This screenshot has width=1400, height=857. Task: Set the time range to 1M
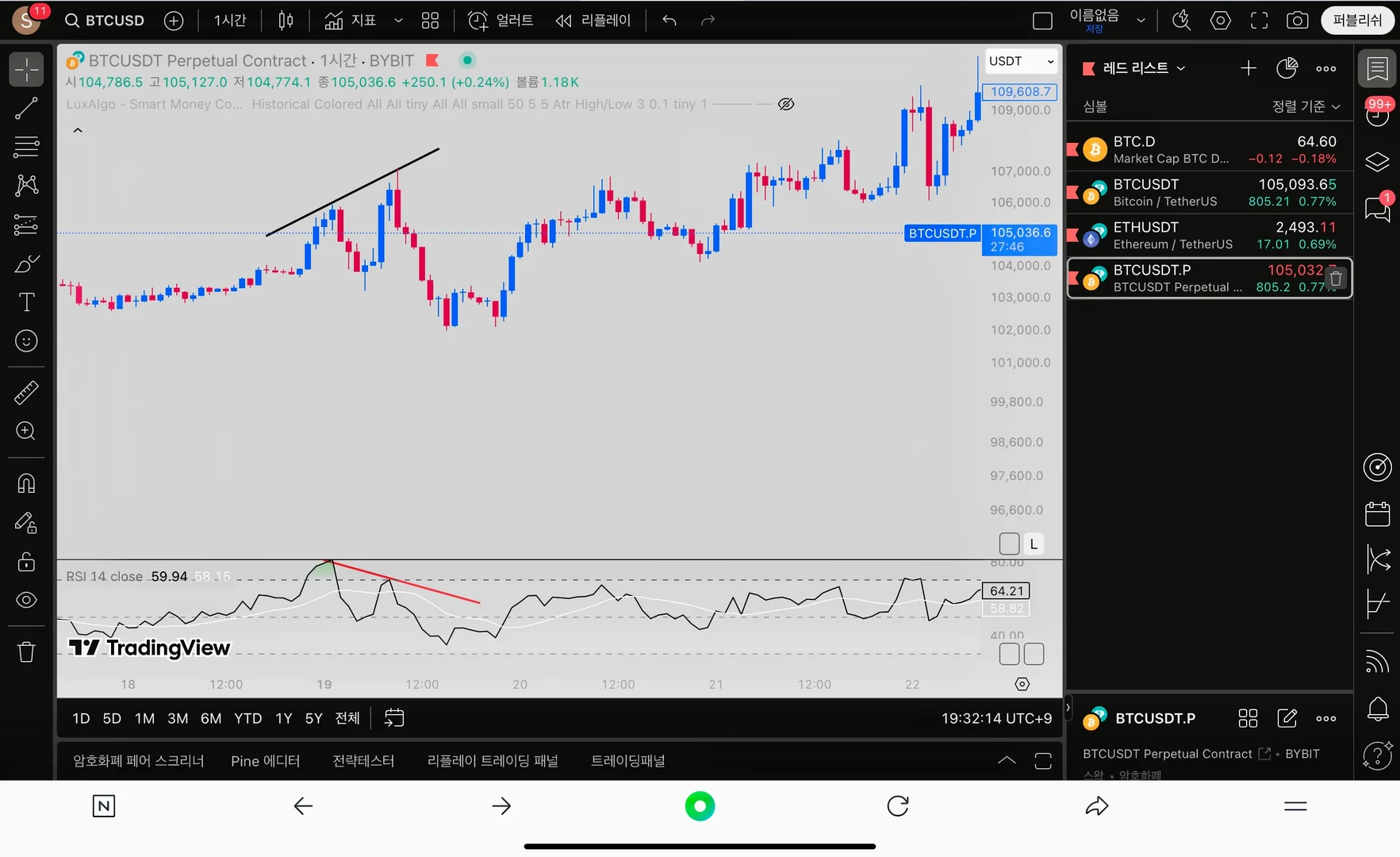pos(144,718)
